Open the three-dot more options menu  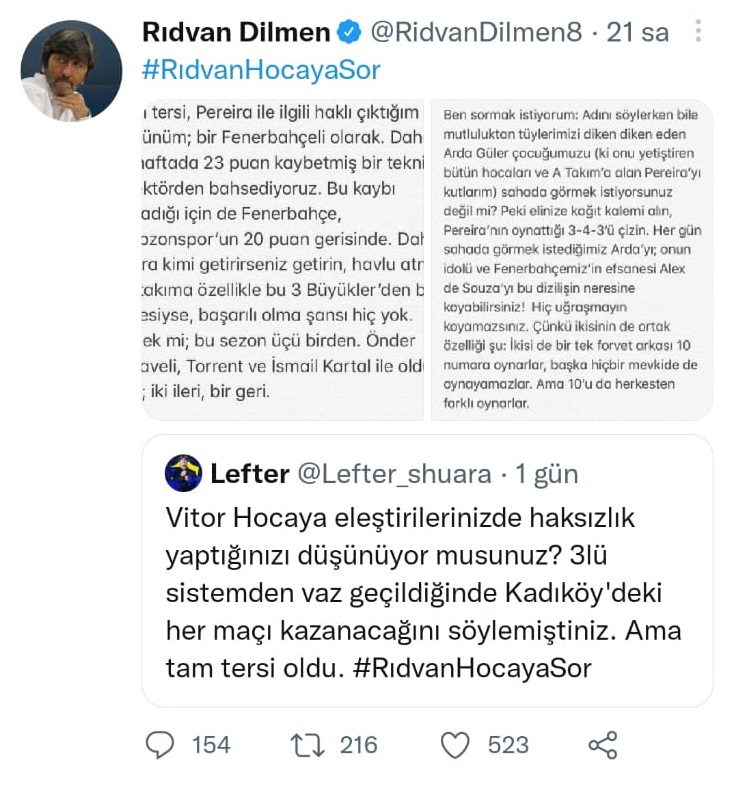[698, 31]
